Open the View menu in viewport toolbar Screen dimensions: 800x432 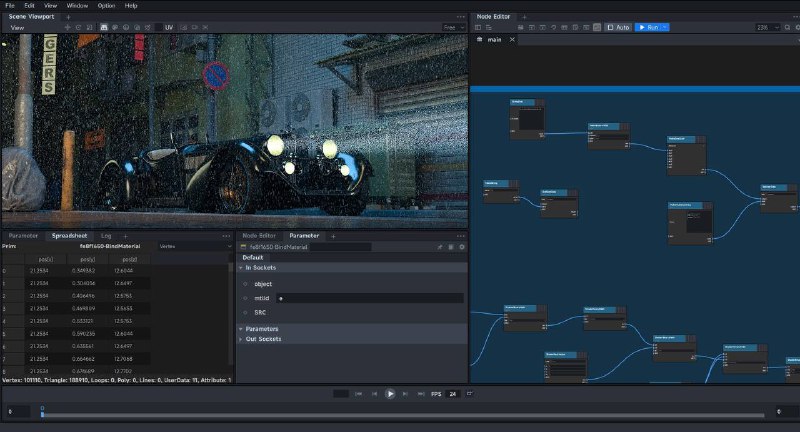(17, 28)
